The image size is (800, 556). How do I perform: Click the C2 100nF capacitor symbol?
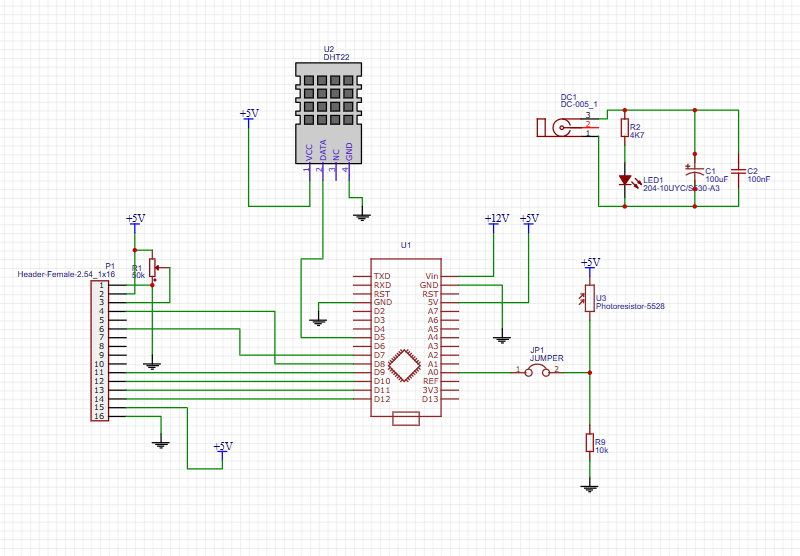[x=738, y=171]
